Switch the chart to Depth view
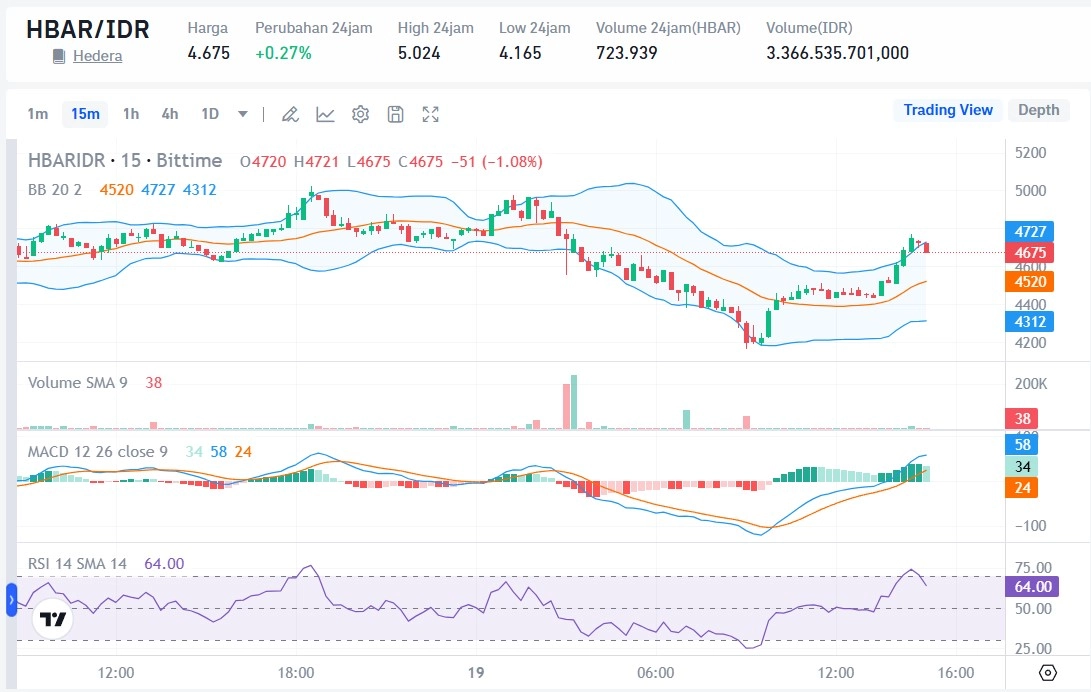Screen dimensions: 1091x692 pos(1039,110)
